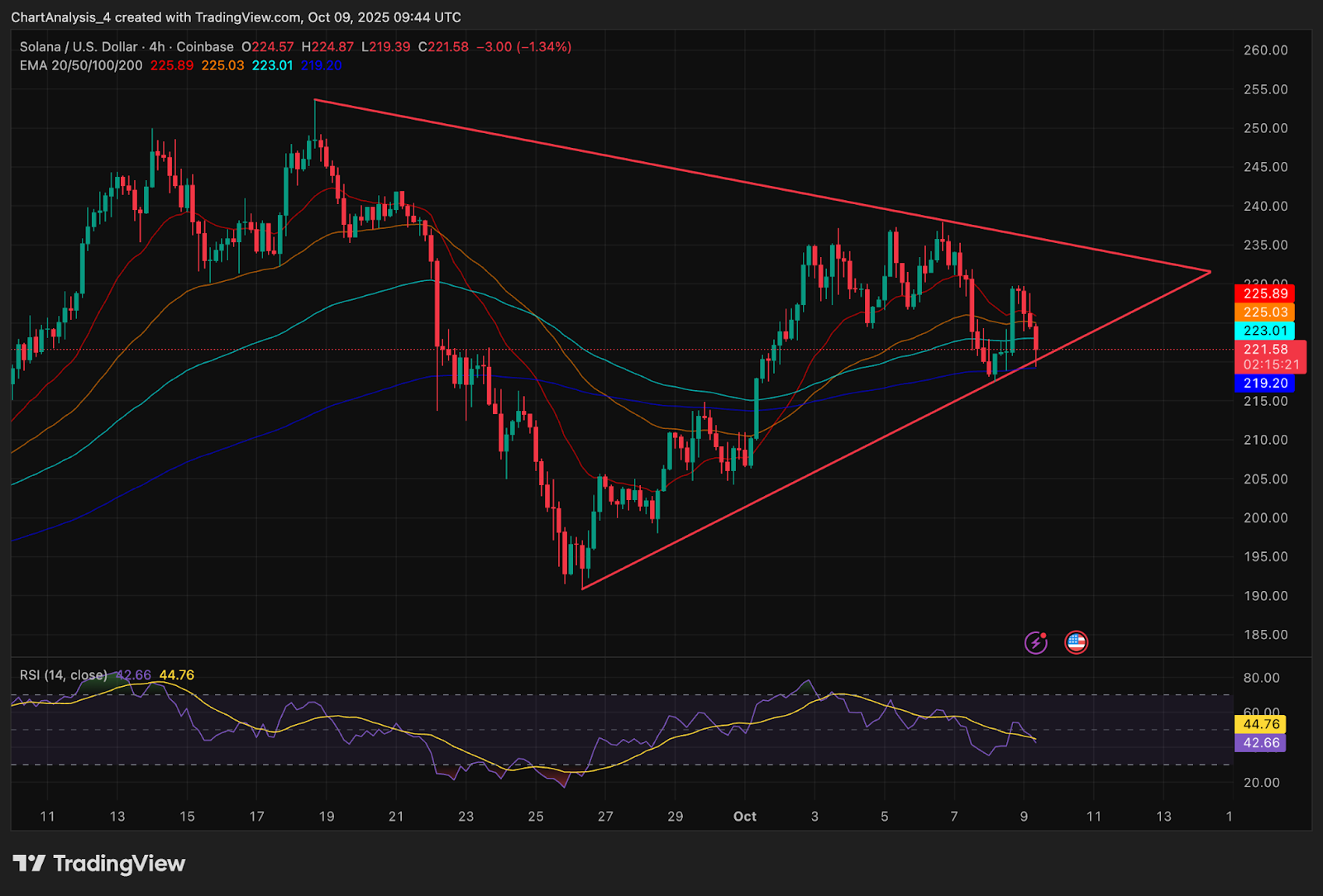Click the purple 42.66 RSI axis tag

[1261, 743]
